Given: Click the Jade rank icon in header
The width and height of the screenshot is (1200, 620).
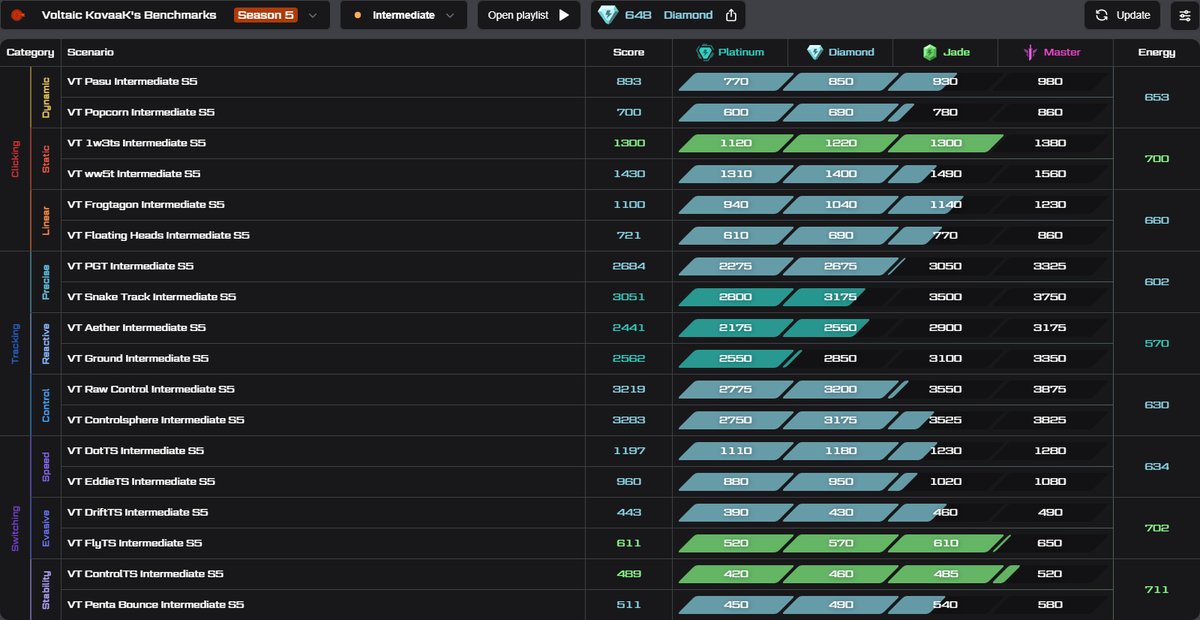Looking at the screenshot, I should [x=930, y=52].
